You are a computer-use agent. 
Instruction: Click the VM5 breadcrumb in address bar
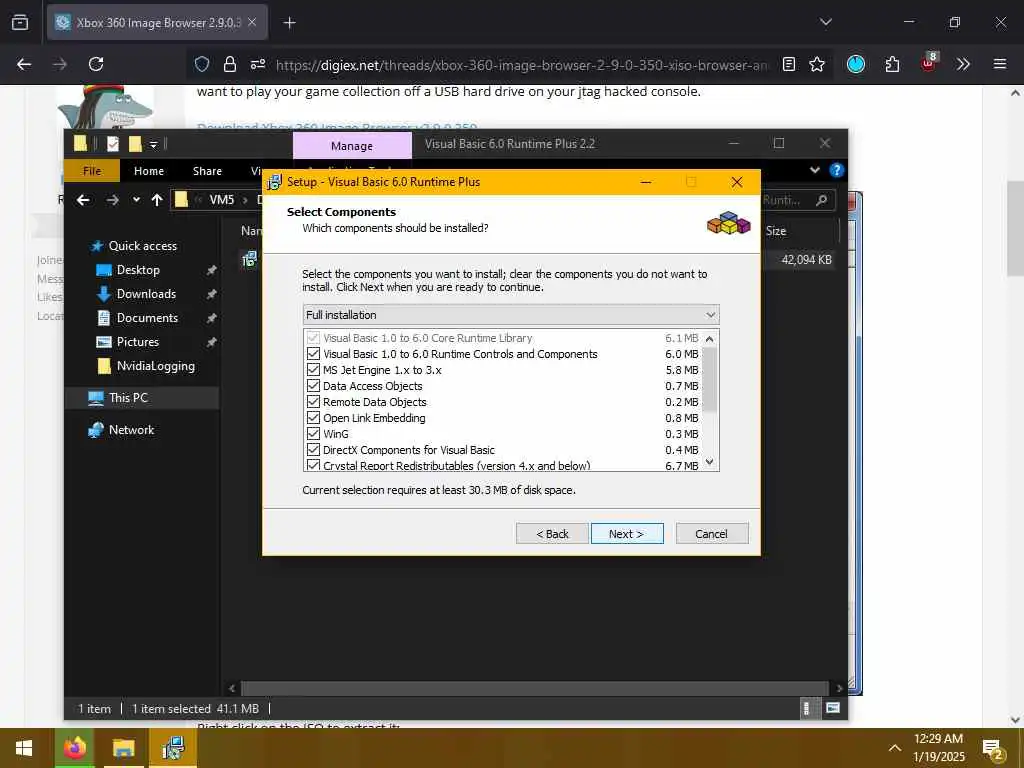222,200
